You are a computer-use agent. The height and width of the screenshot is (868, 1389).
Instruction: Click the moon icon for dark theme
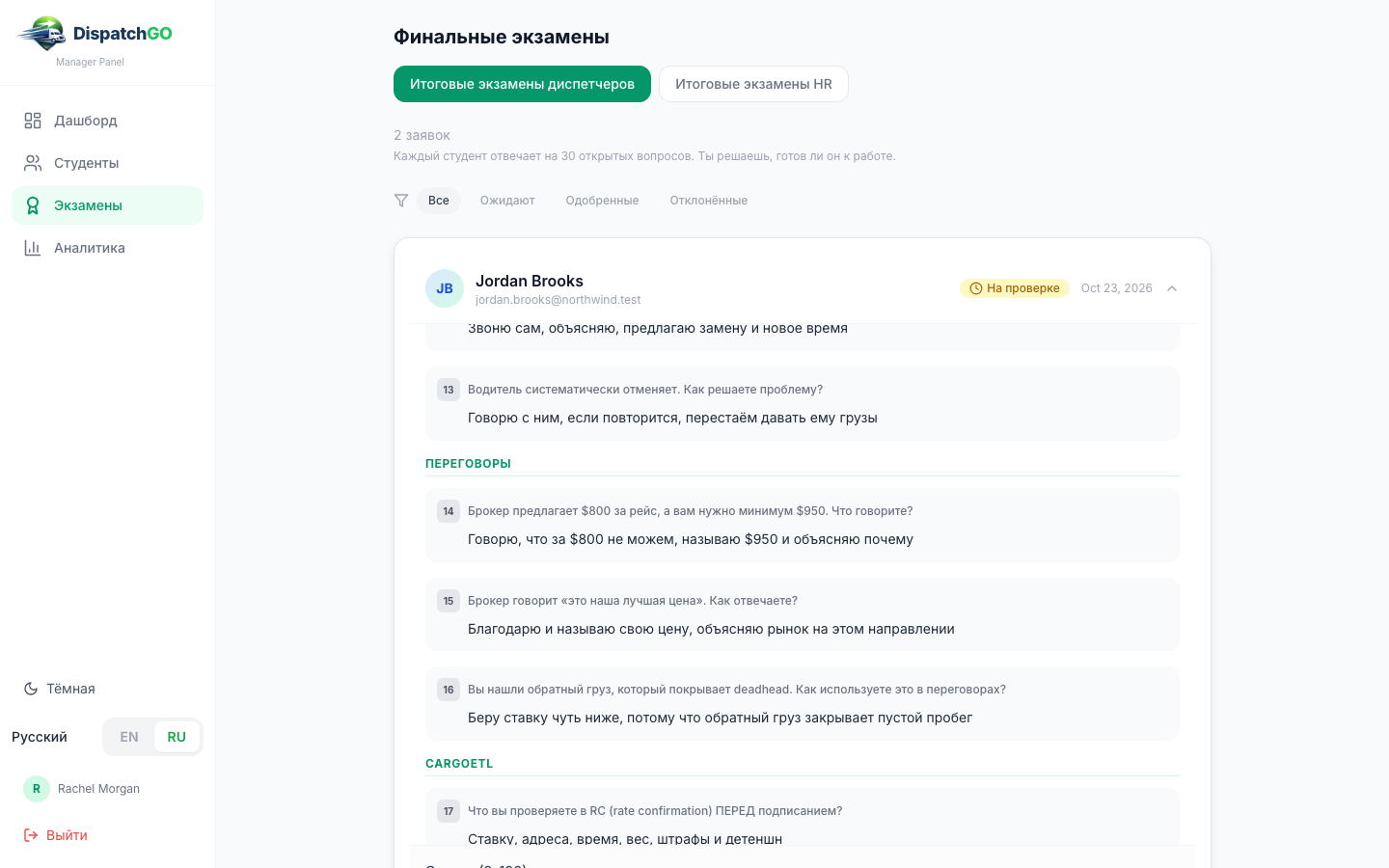point(31,689)
